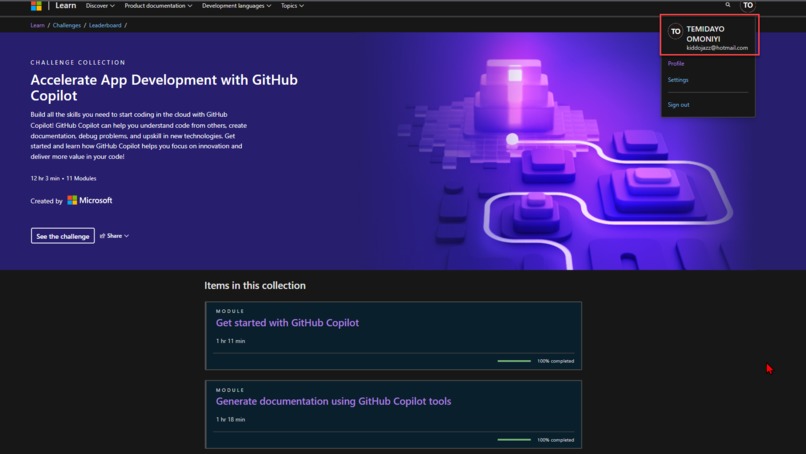Go to Learn breadcrumb link

tap(38, 25)
